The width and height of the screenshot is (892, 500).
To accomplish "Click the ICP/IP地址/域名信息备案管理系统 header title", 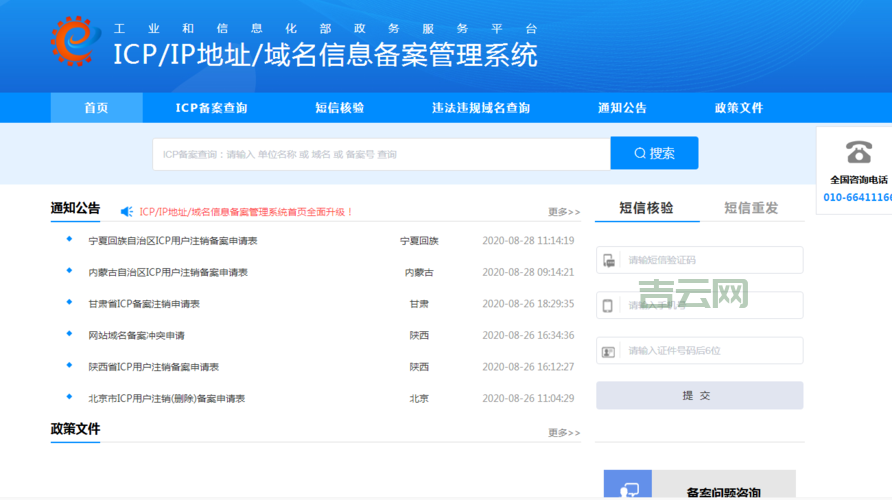I will click(x=325, y=55).
